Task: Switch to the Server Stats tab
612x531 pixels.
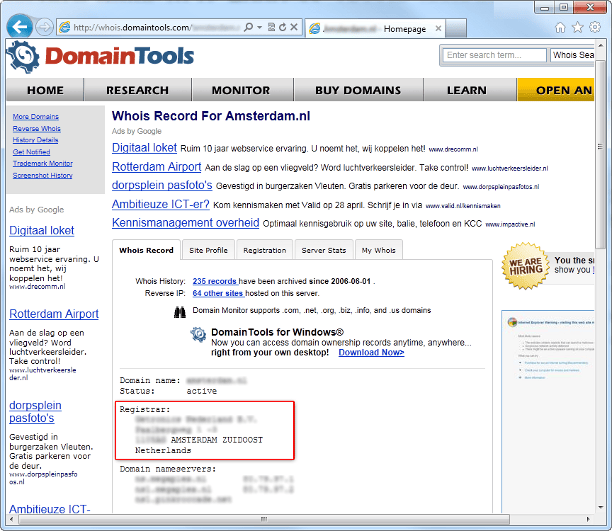Action: 324,250
